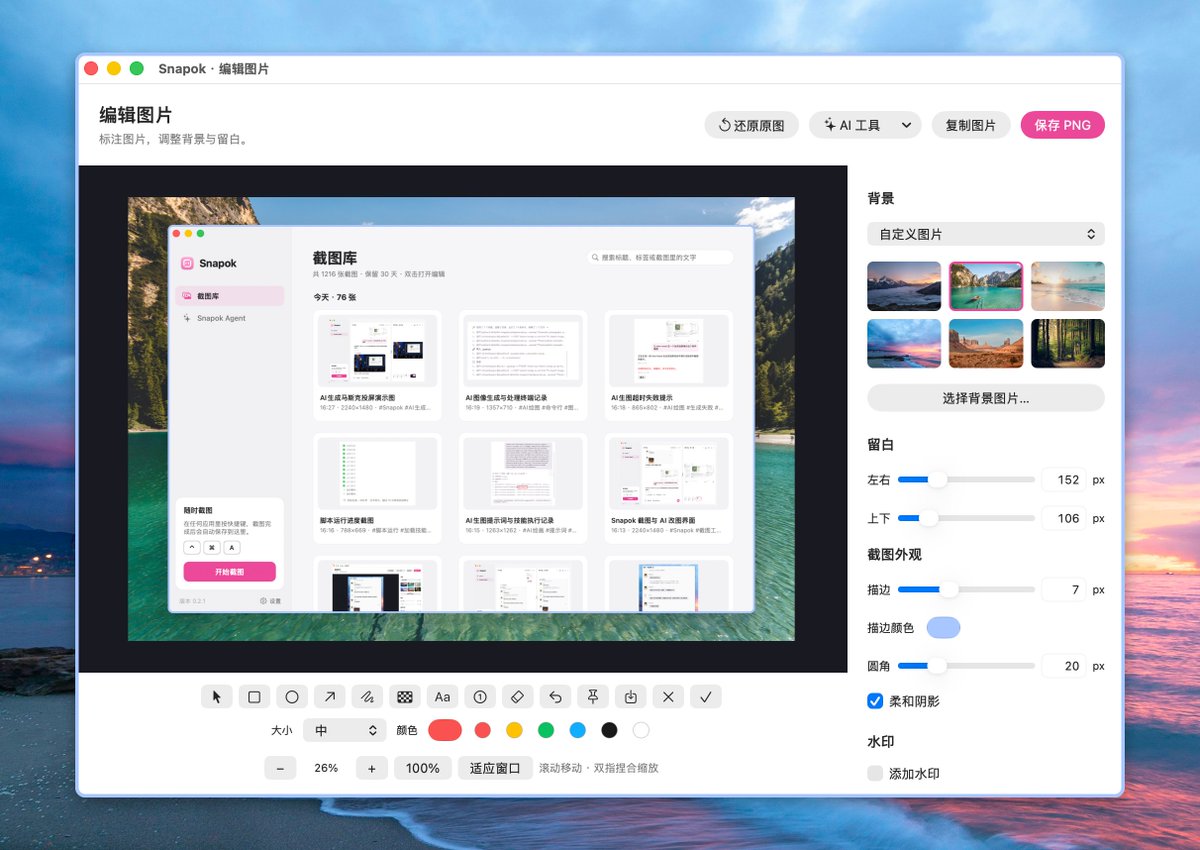This screenshot has height=850, width=1200.
Task: Click the 圆角 corner radius slider
Action: [966, 666]
